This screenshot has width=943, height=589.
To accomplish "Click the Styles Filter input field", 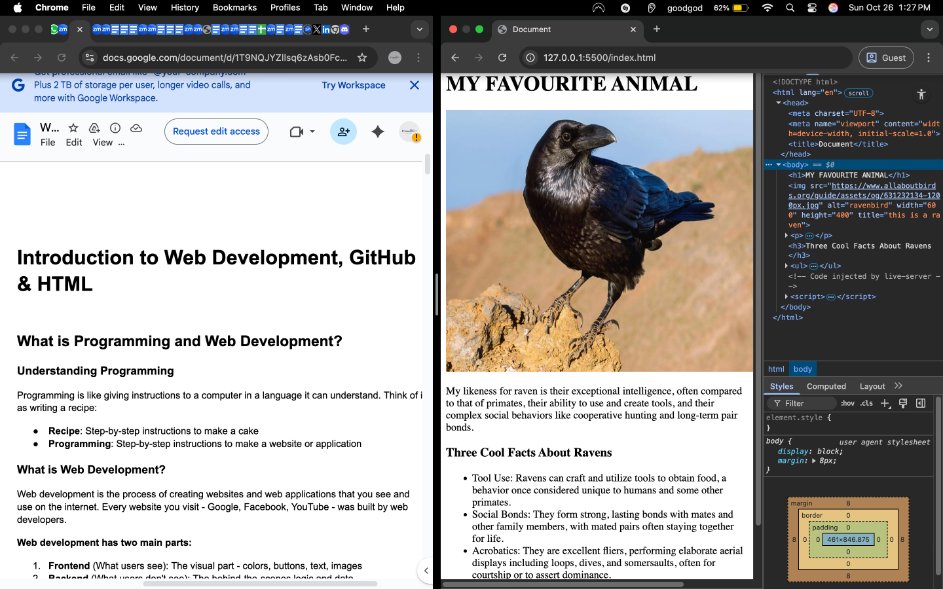I will (803, 403).
